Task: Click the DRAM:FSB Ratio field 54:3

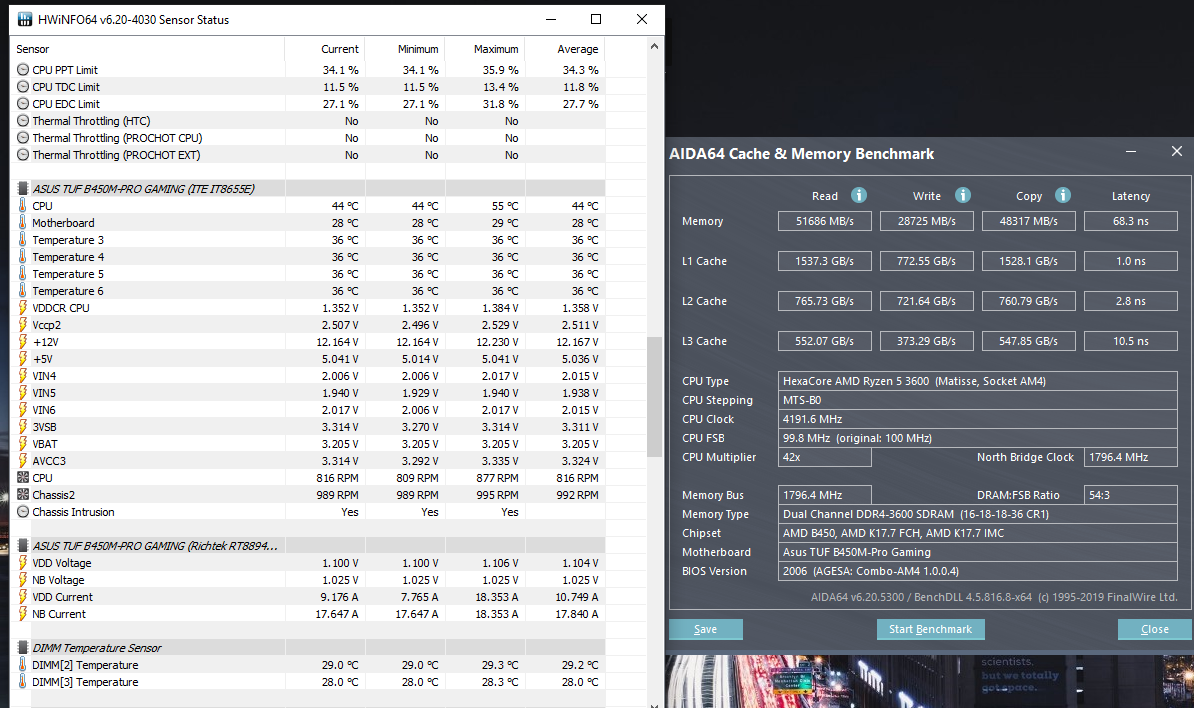Action: (x=1130, y=495)
